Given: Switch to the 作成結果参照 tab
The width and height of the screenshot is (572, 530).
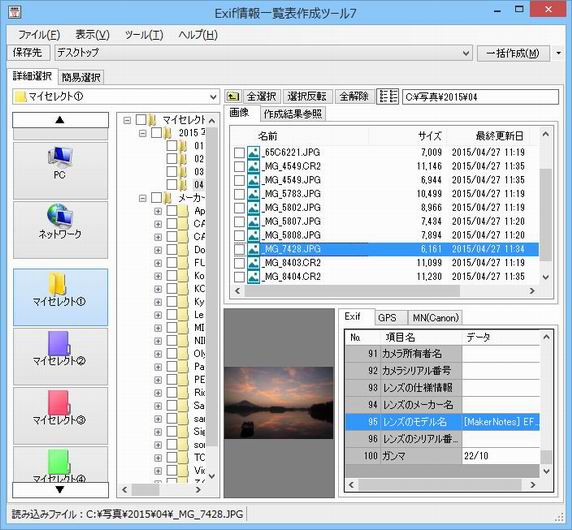Looking at the screenshot, I should [293, 114].
